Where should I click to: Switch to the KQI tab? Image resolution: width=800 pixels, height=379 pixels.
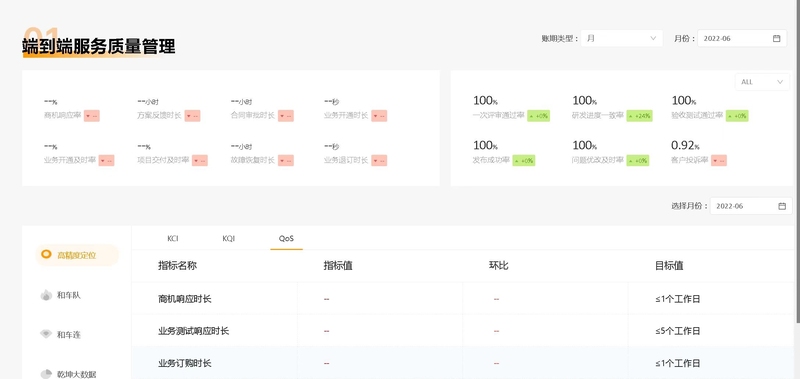pyautogui.click(x=229, y=238)
